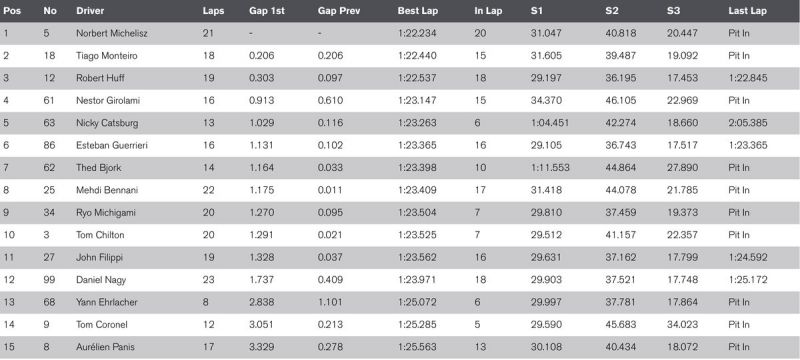Click Tom Coronel's car number 9
The width and height of the screenshot is (800, 360).
point(46,325)
